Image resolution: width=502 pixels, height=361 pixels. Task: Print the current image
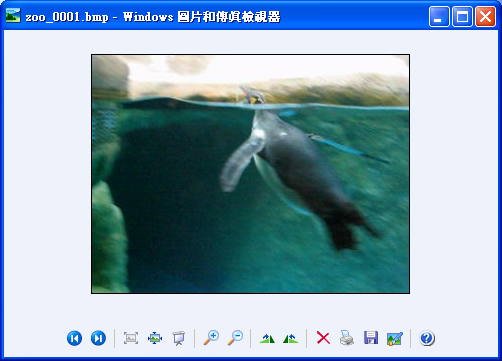click(347, 338)
